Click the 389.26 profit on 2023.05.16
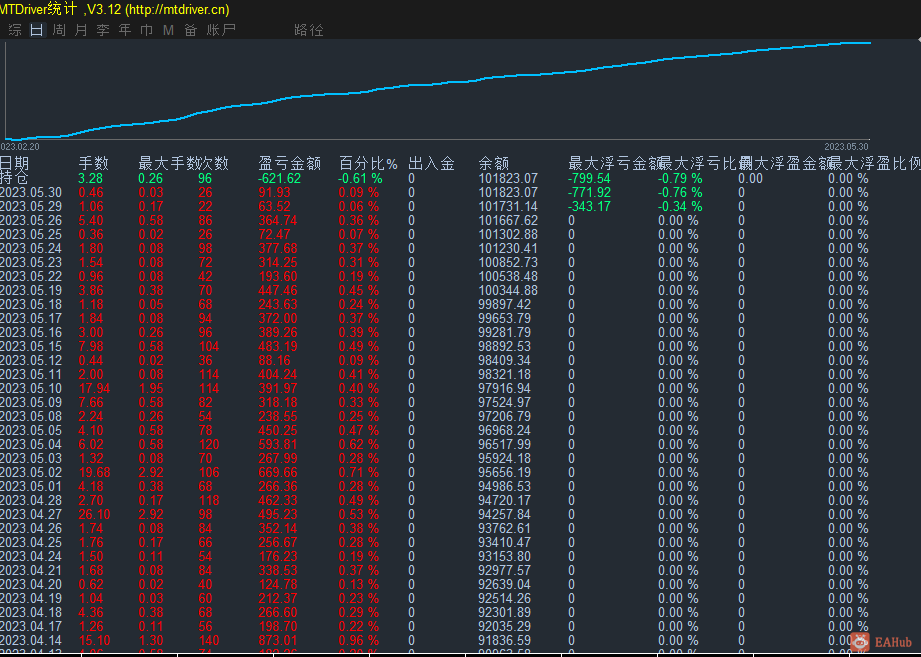 click(x=278, y=332)
